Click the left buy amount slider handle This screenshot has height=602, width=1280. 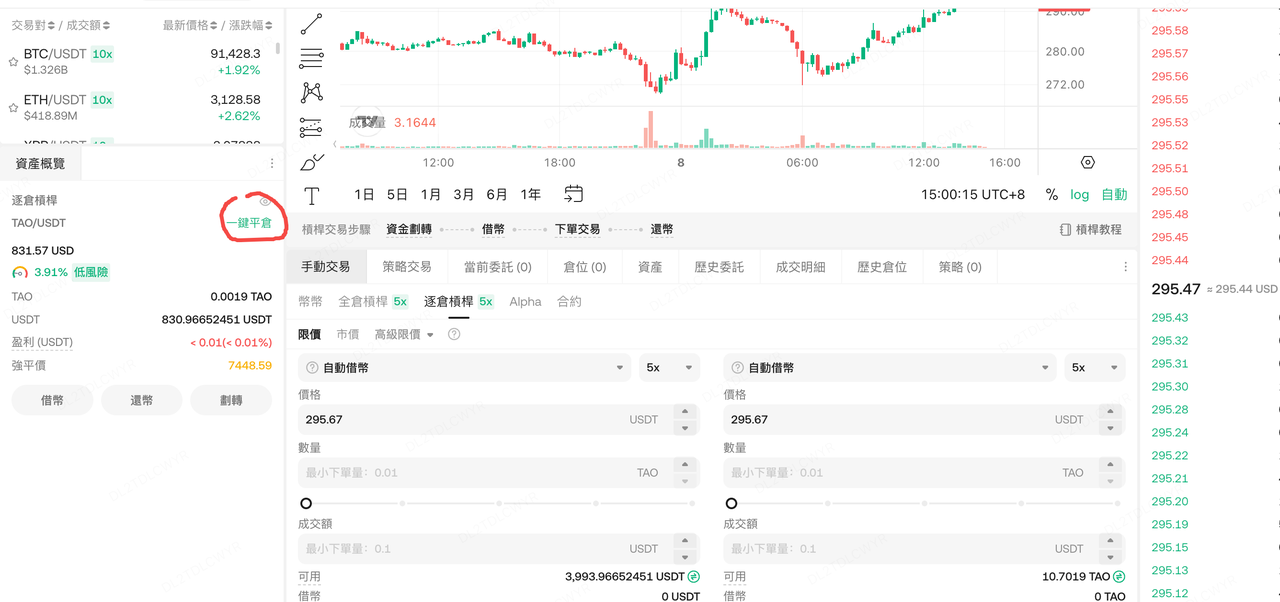(x=306, y=504)
